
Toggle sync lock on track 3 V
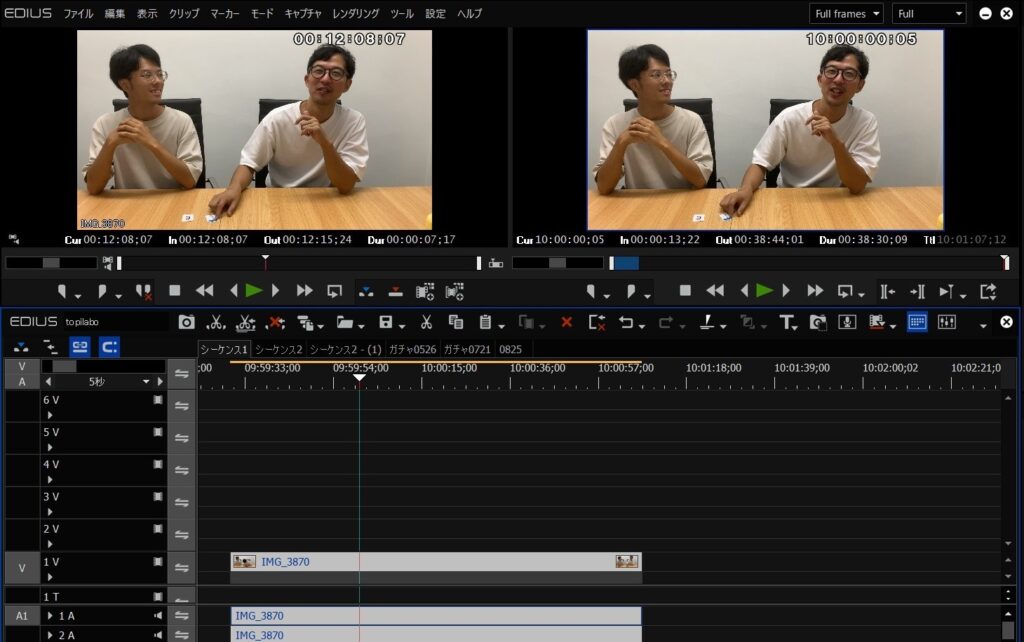coord(181,503)
